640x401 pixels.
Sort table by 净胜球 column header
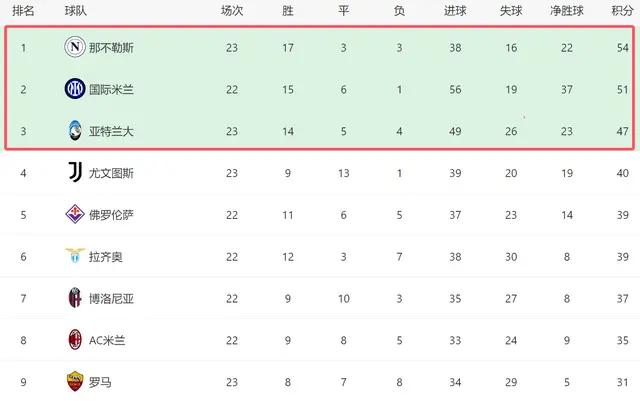567,10
